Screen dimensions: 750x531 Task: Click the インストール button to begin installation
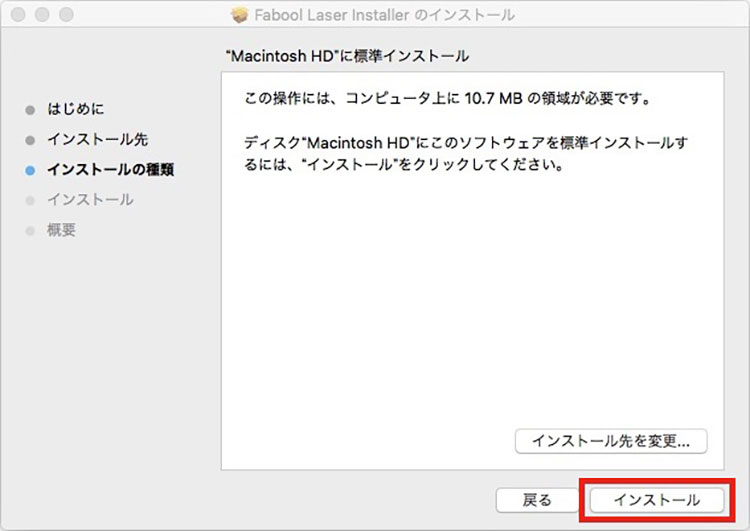(x=657, y=500)
